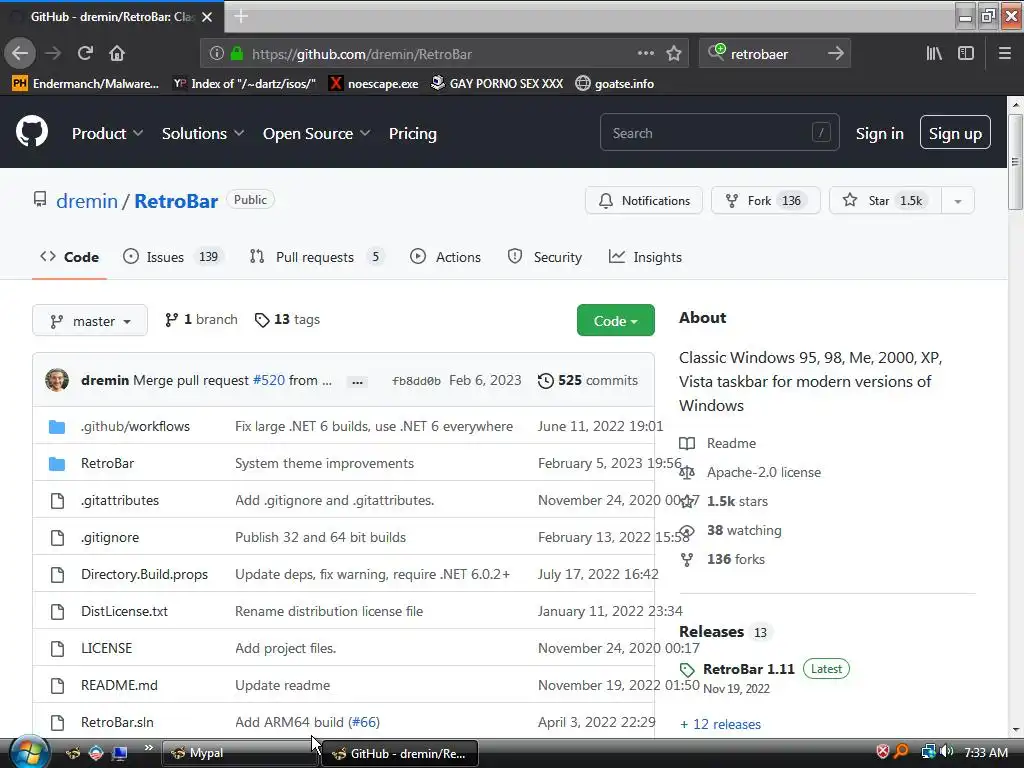
Task: Expand the Solutions menu
Action: tap(202, 134)
